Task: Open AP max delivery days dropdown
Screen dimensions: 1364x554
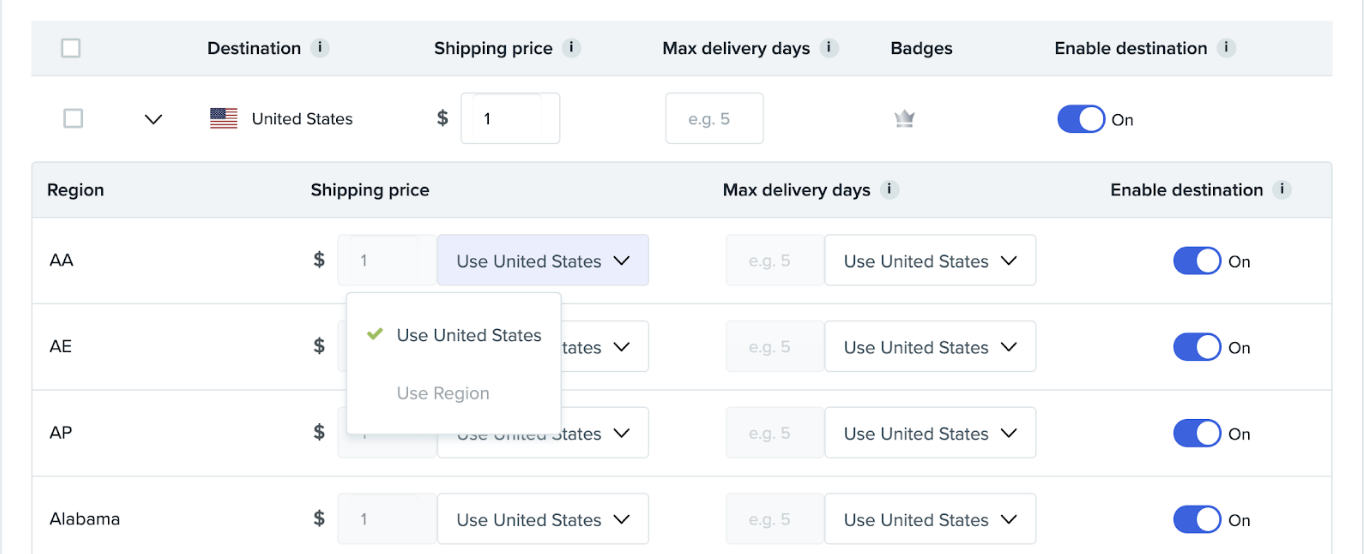Action: pyautogui.click(x=929, y=434)
